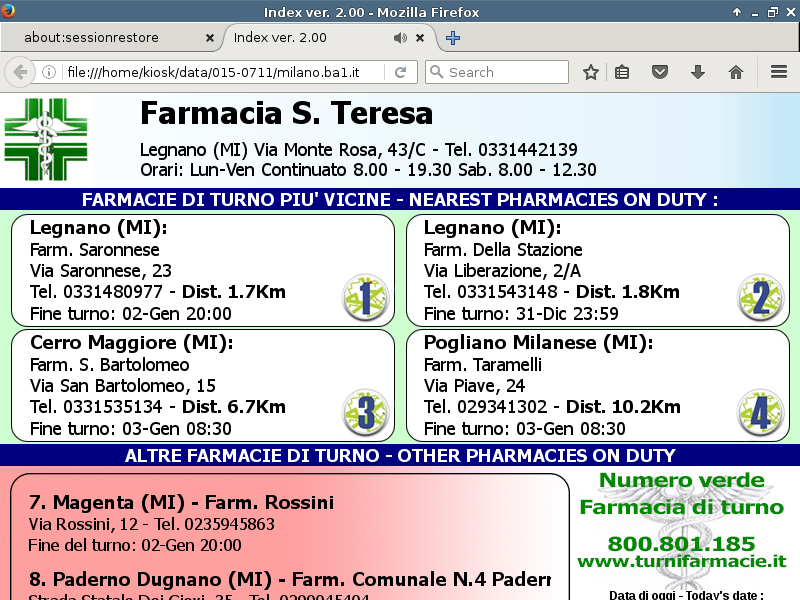800x600 pixels.
Task: Mute the Index ver. 2.00 tab audio
Action: tap(400, 38)
